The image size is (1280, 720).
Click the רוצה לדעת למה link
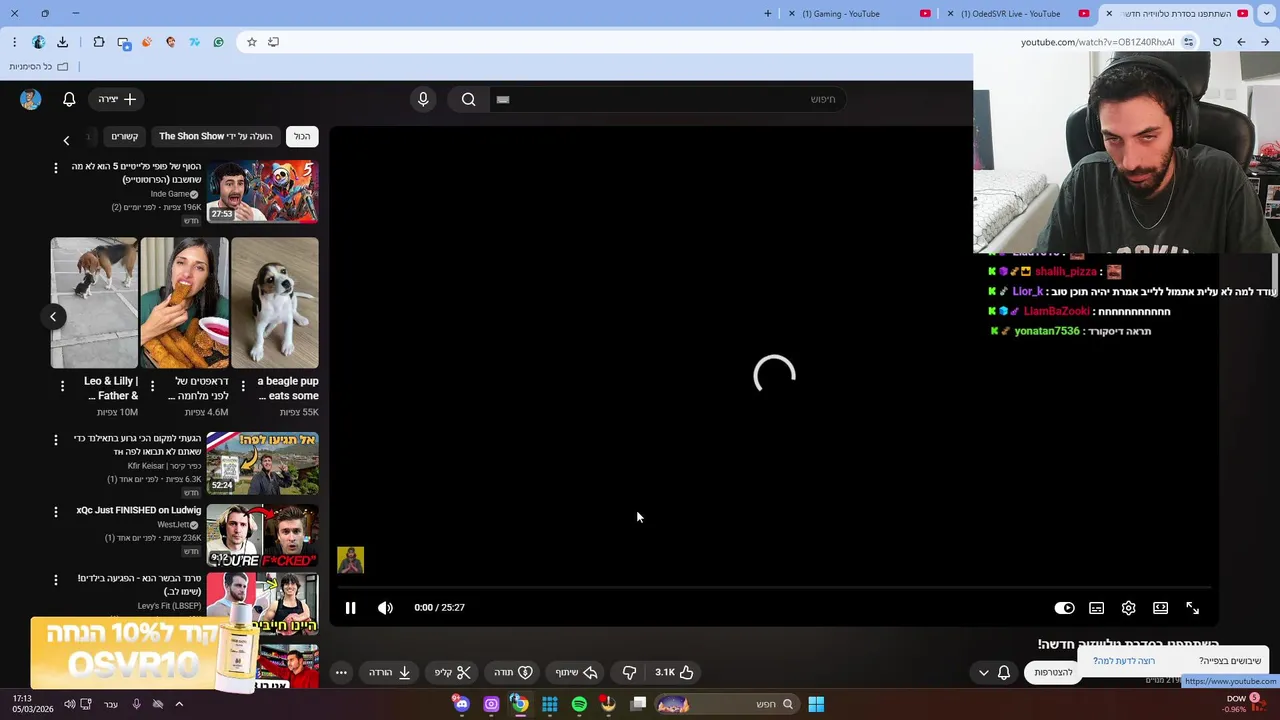pyautogui.click(x=1124, y=661)
